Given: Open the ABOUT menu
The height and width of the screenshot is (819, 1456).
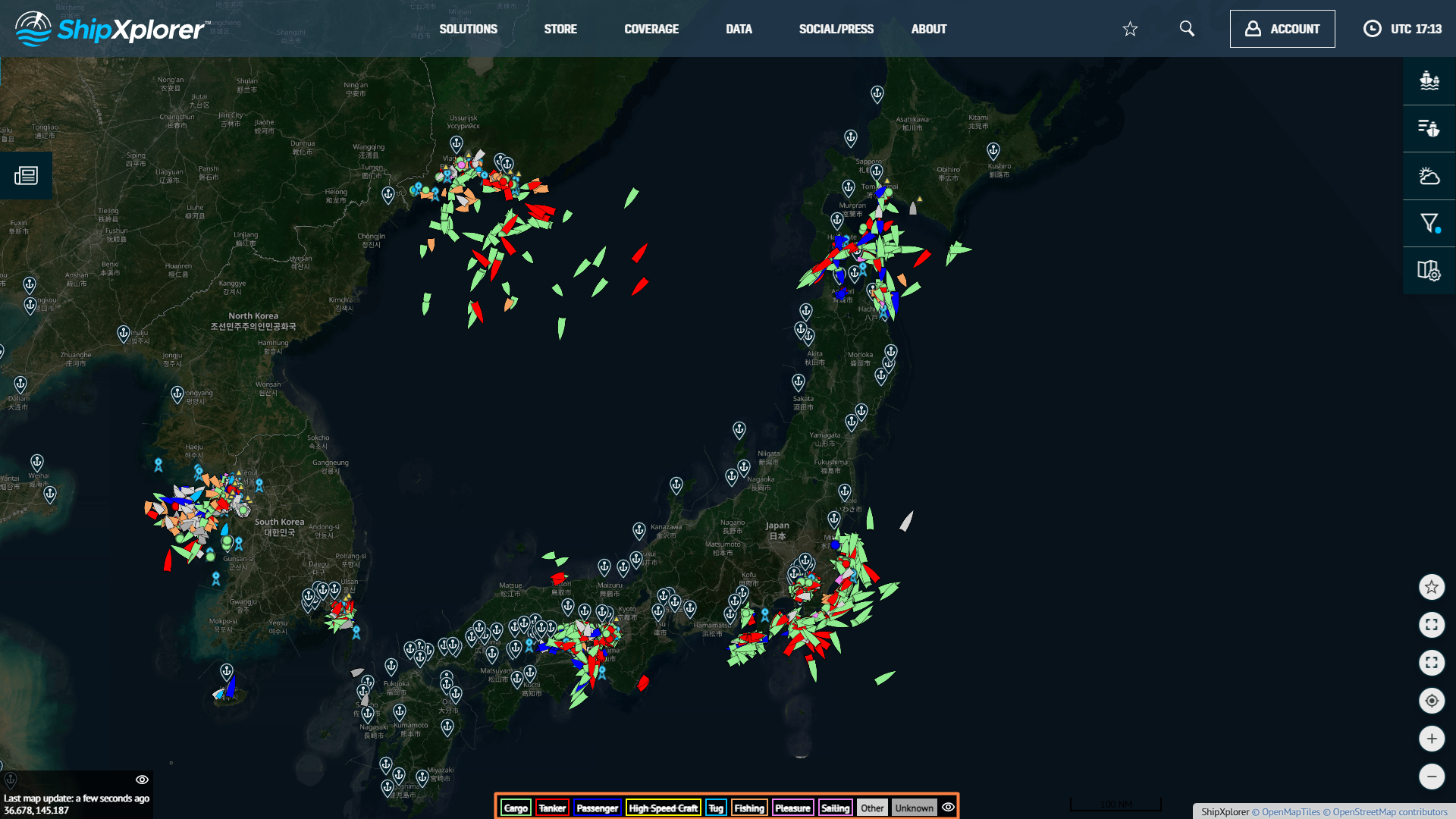Looking at the screenshot, I should [x=929, y=29].
